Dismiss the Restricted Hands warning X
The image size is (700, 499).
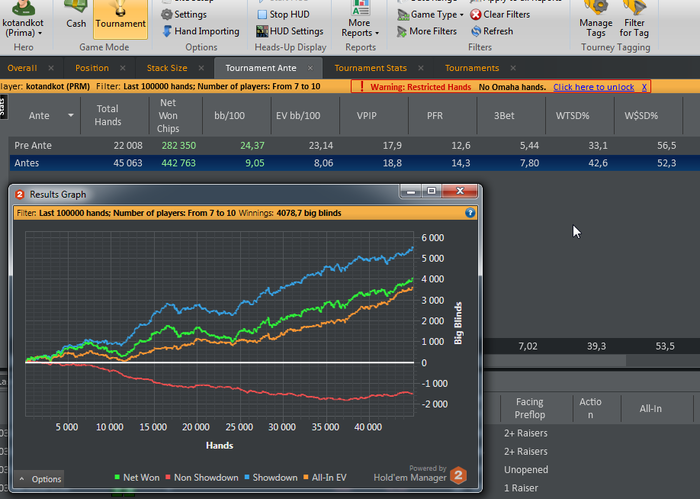[x=644, y=87]
